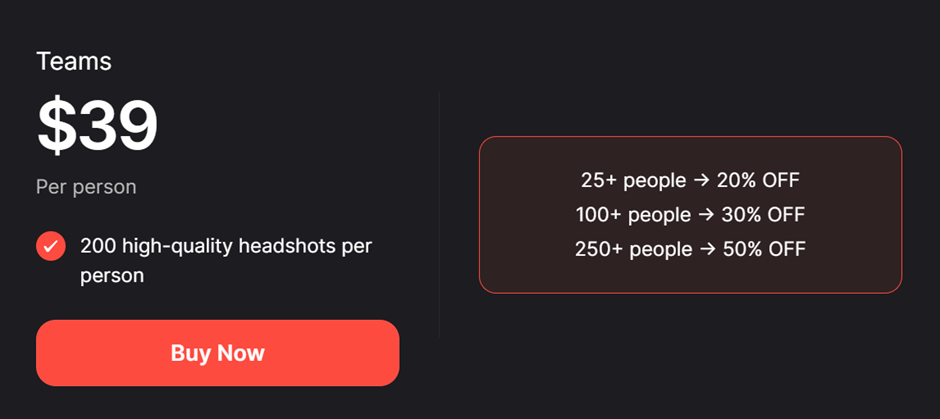Click the 100+ people label

point(633,215)
